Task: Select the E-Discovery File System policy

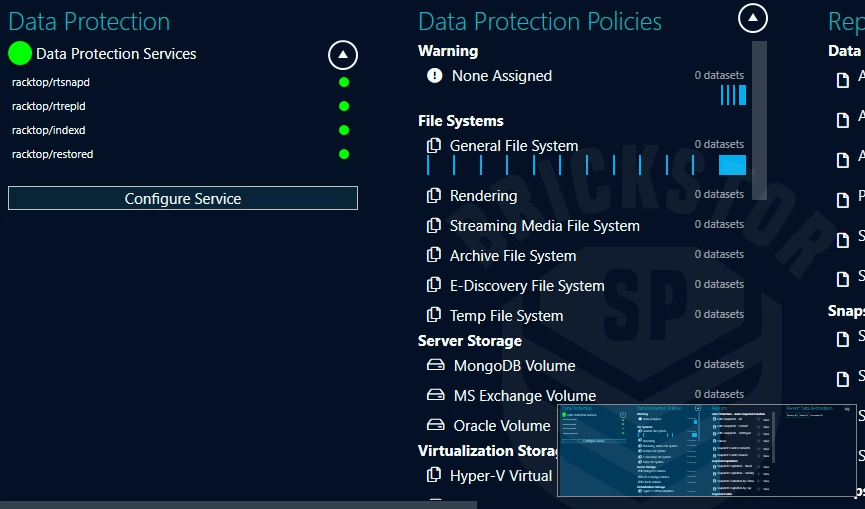Action: click(526, 286)
